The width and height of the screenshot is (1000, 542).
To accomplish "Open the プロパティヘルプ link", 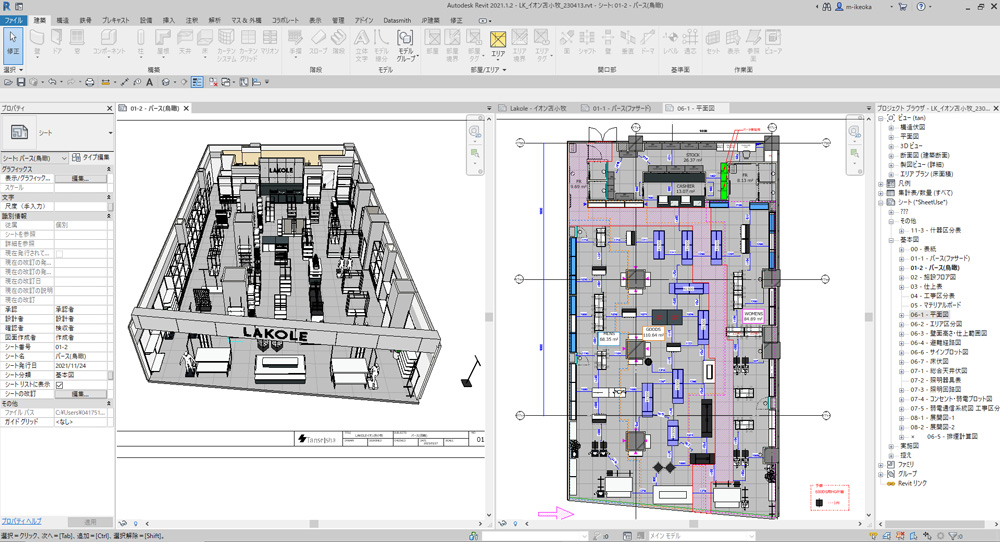I will (x=22, y=522).
